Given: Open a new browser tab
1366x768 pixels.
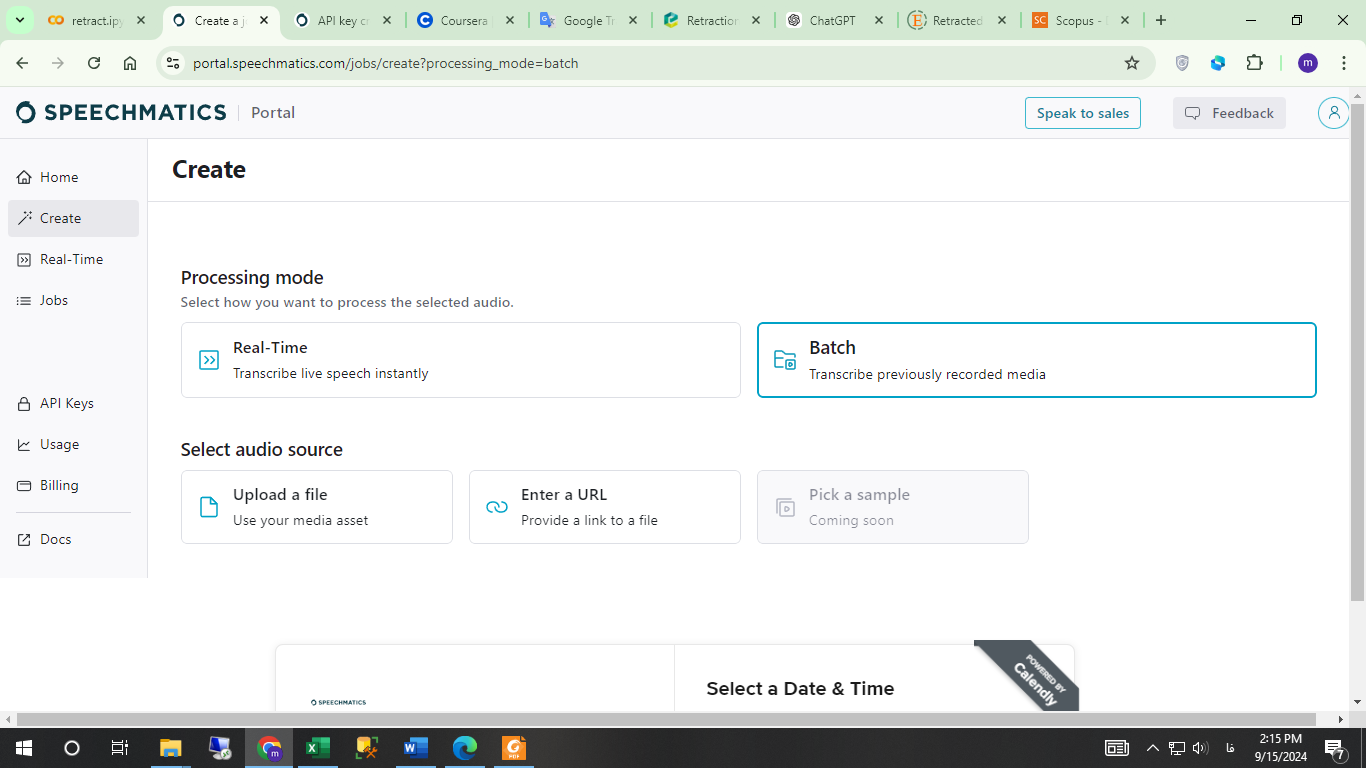Looking at the screenshot, I should [1161, 20].
